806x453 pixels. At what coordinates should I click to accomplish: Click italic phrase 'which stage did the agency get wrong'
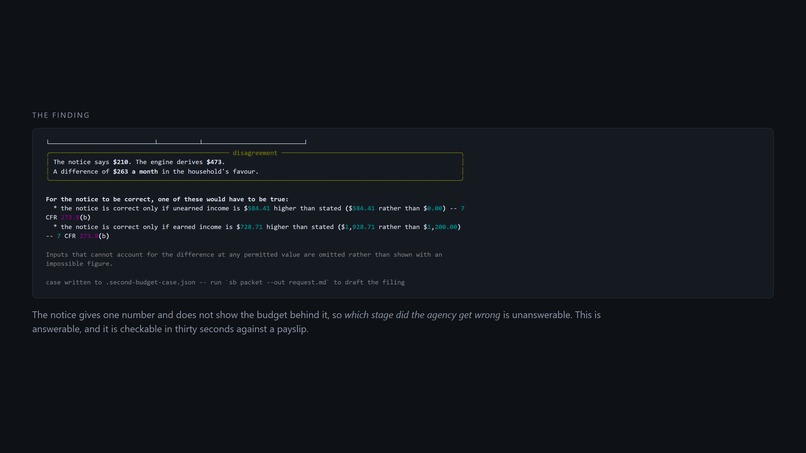(x=422, y=315)
